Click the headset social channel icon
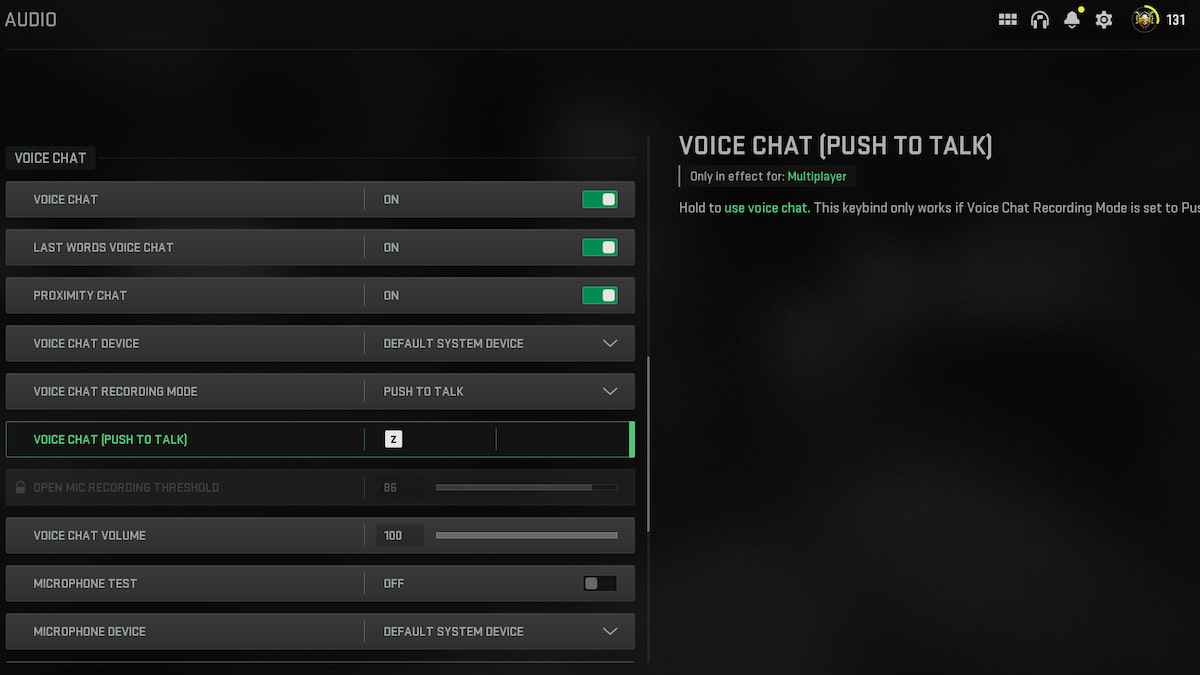 point(1040,19)
